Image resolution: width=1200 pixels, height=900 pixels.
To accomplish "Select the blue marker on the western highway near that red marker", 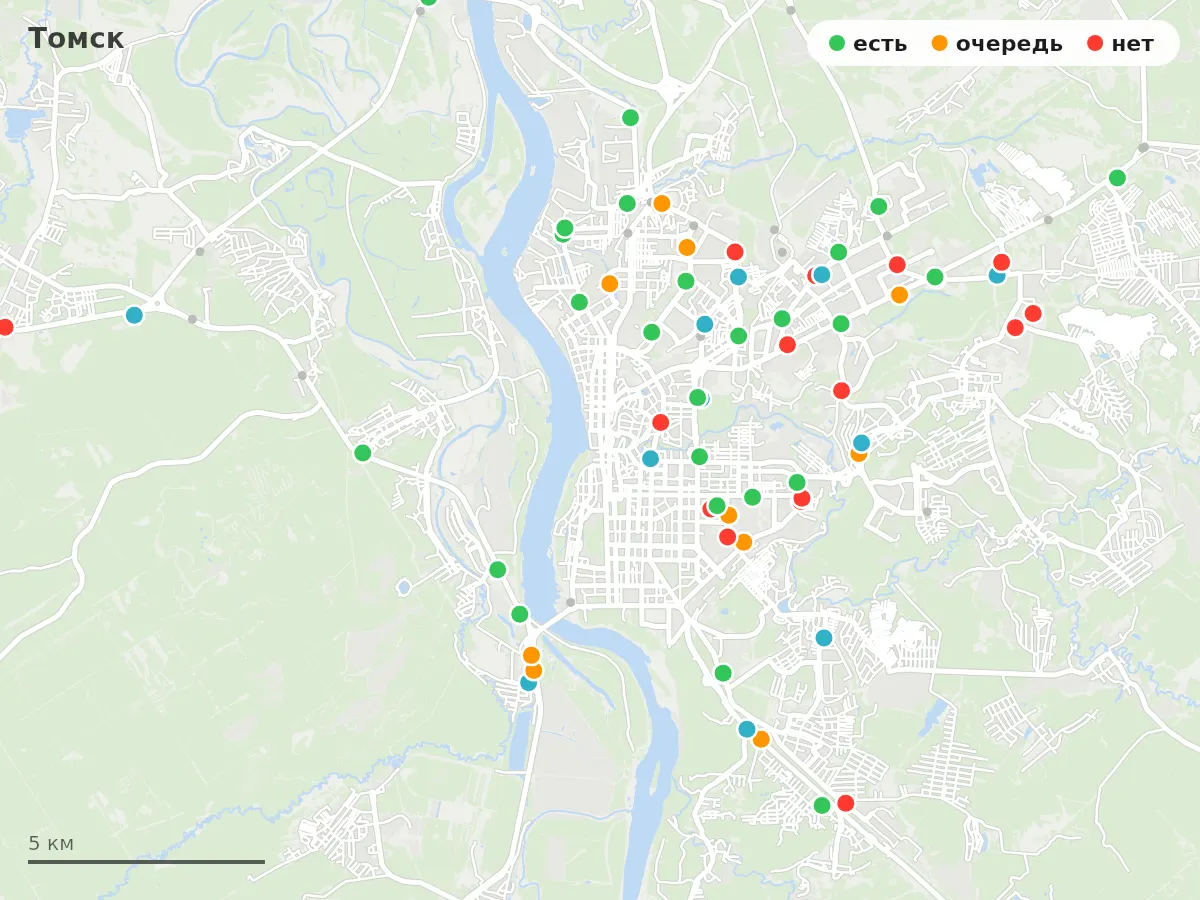I will click(134, 315).
